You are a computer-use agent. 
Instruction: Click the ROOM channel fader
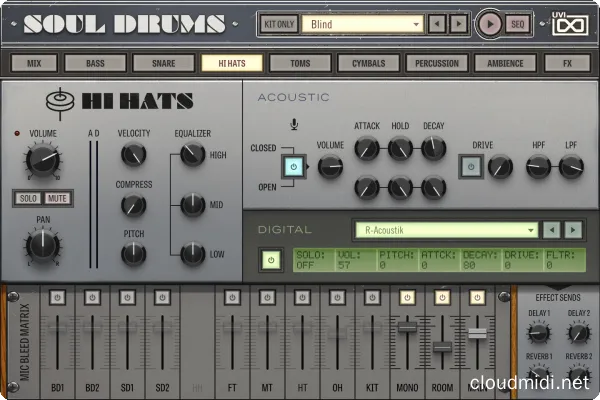pos(442,347)
